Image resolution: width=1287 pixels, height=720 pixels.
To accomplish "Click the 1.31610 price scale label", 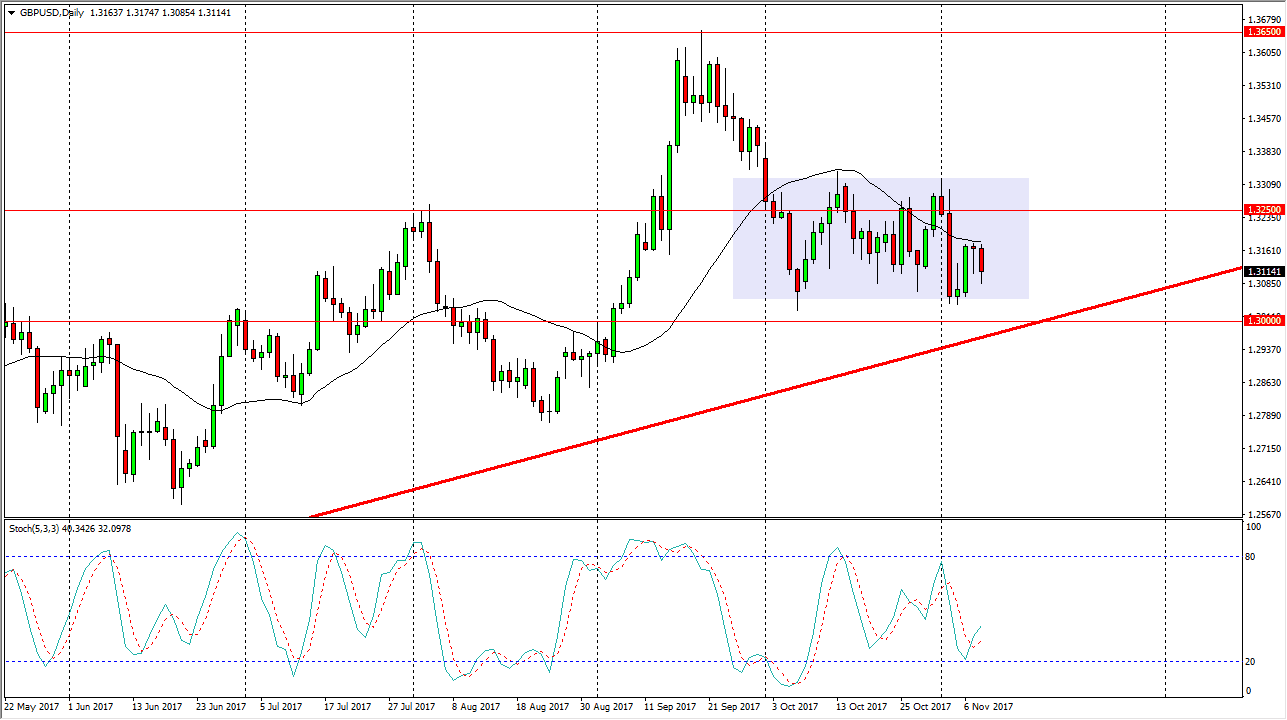I will [1264, 250].
